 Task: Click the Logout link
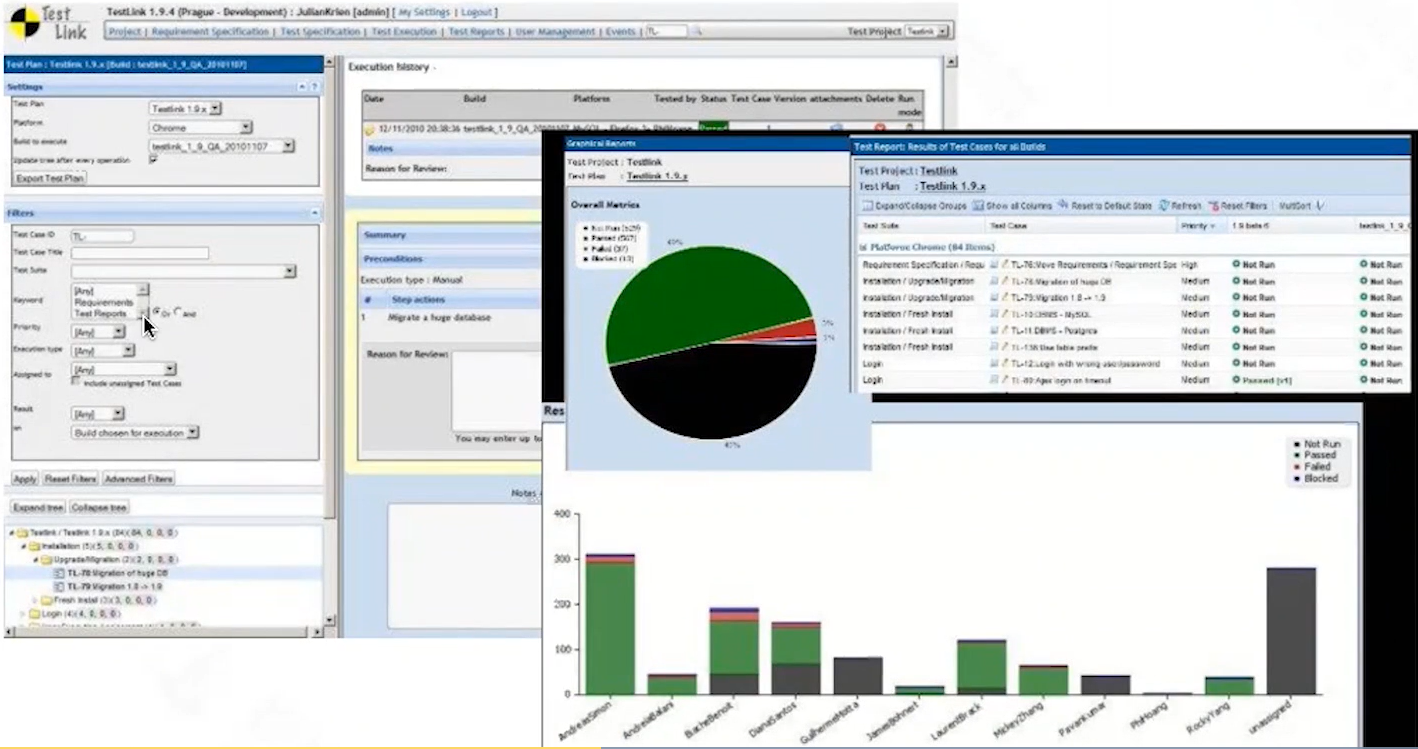477,12
